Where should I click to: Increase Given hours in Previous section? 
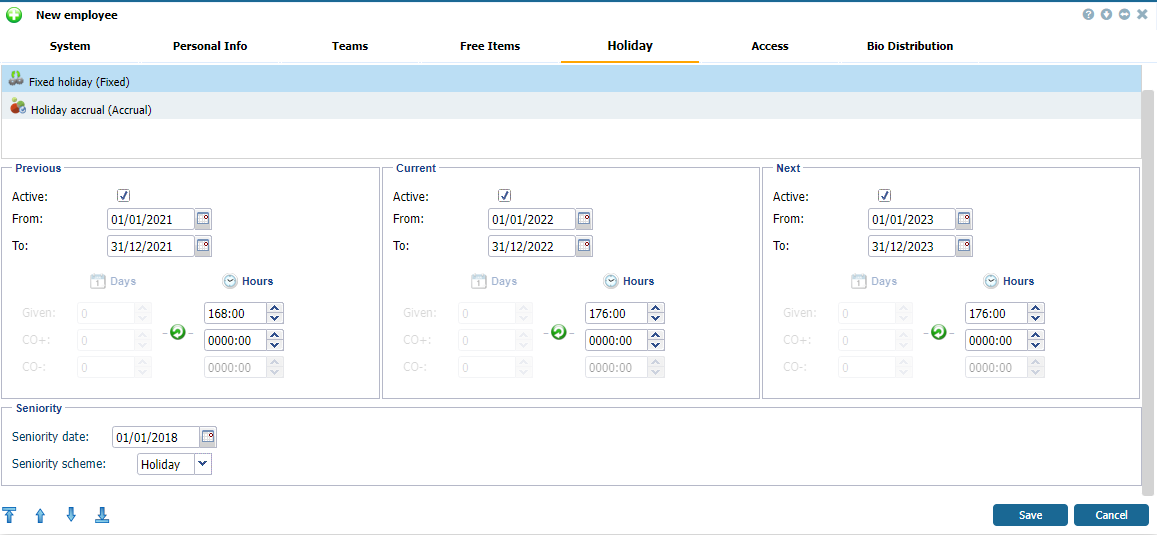(275, 308)
